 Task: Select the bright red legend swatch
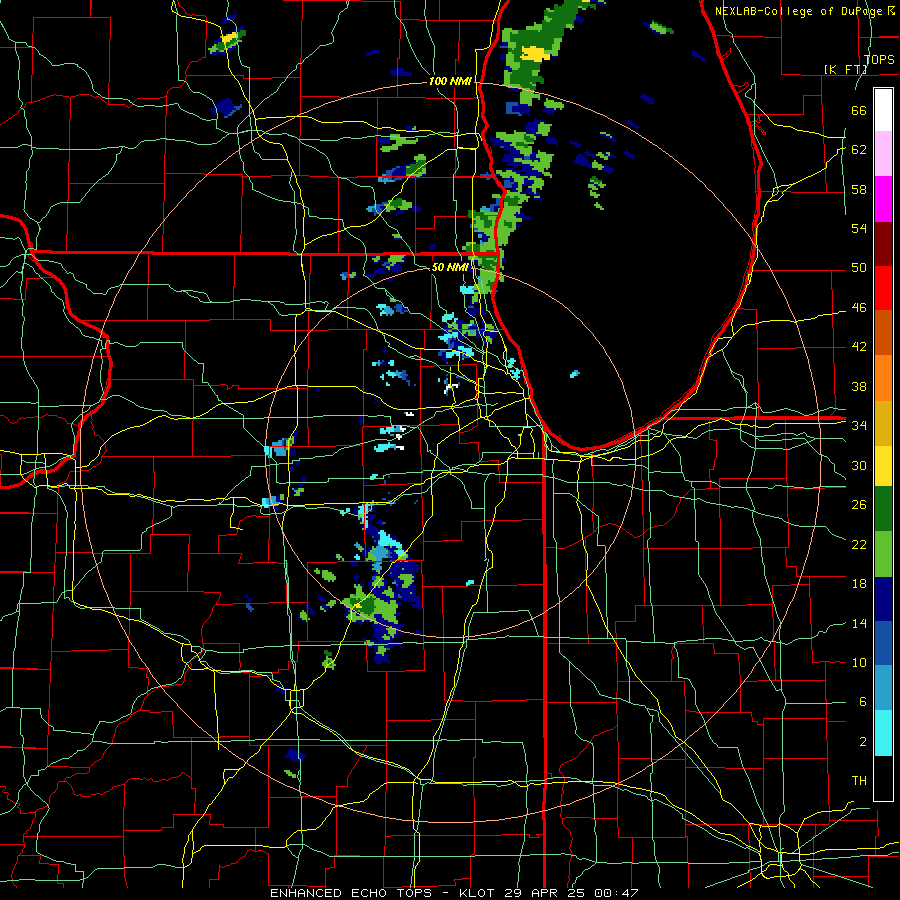tap(883, 288)
